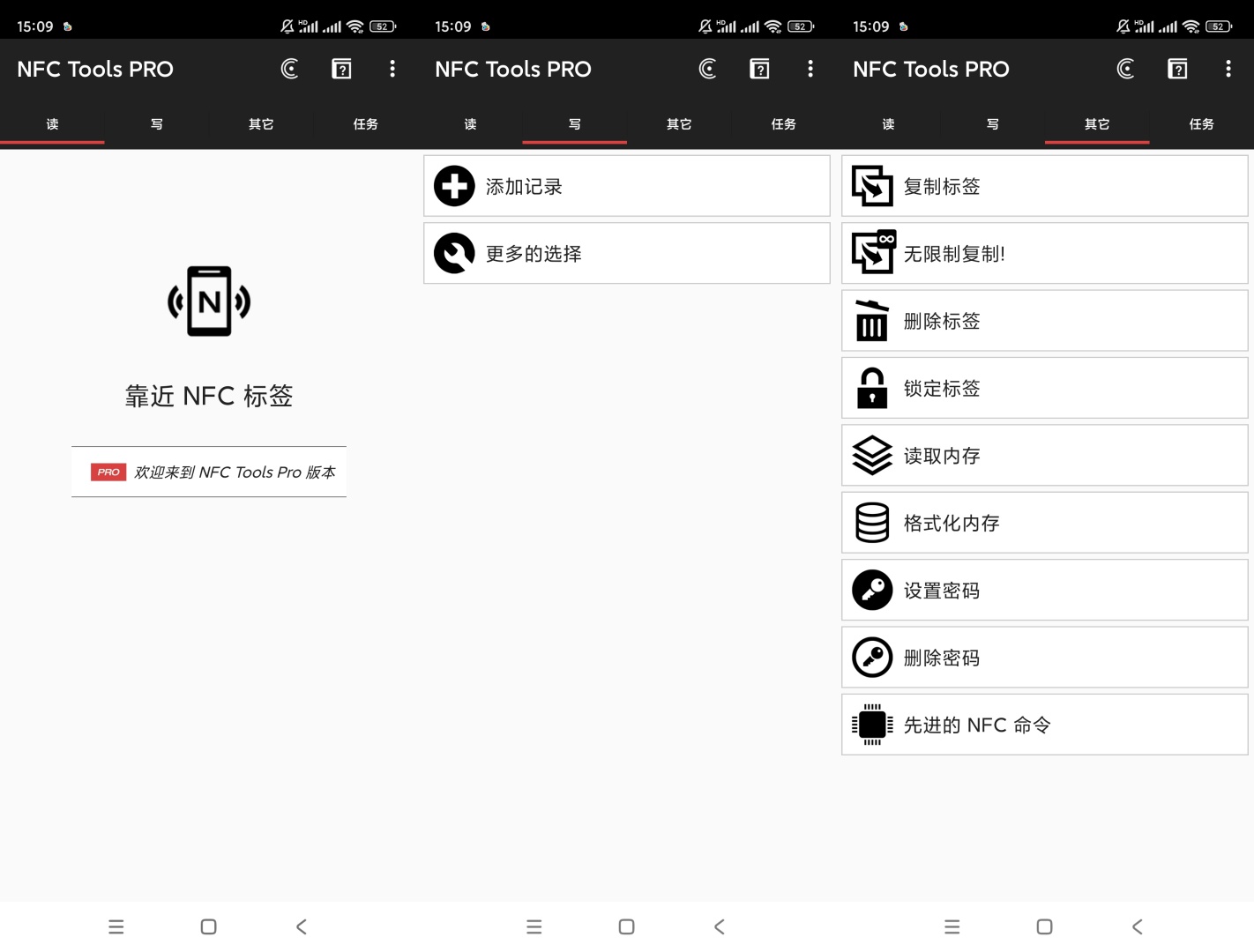The image size is (1254, 952).
Task: Select the red-underlined 其它 tab
Action: coord(1097,124)
